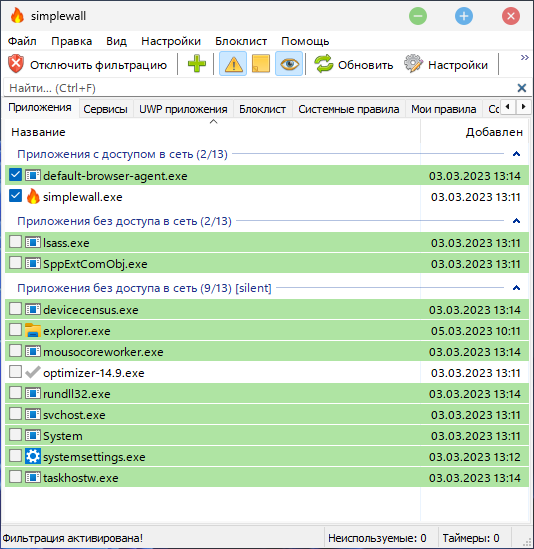Enable the SppExtComObj.exe checkbox

pyautogui.click(x=15, y=263)
